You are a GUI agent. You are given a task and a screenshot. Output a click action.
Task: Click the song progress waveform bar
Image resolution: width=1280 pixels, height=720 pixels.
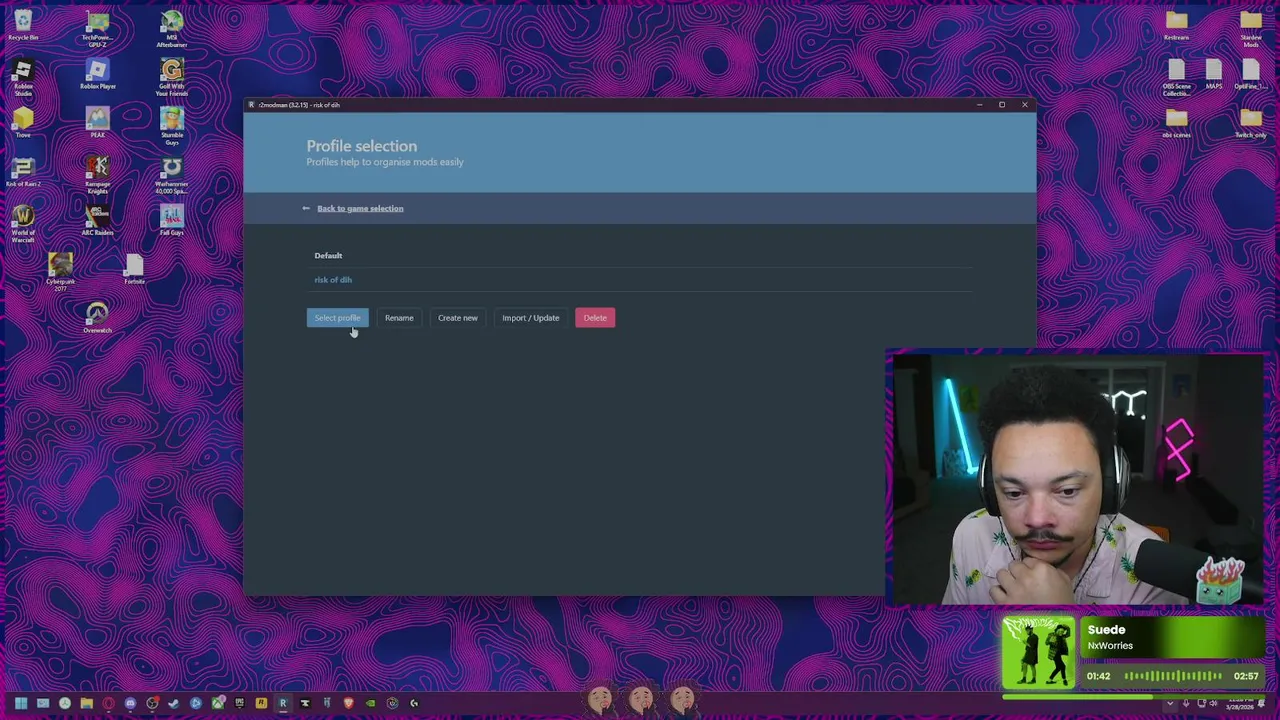(x=1174, y=676)
